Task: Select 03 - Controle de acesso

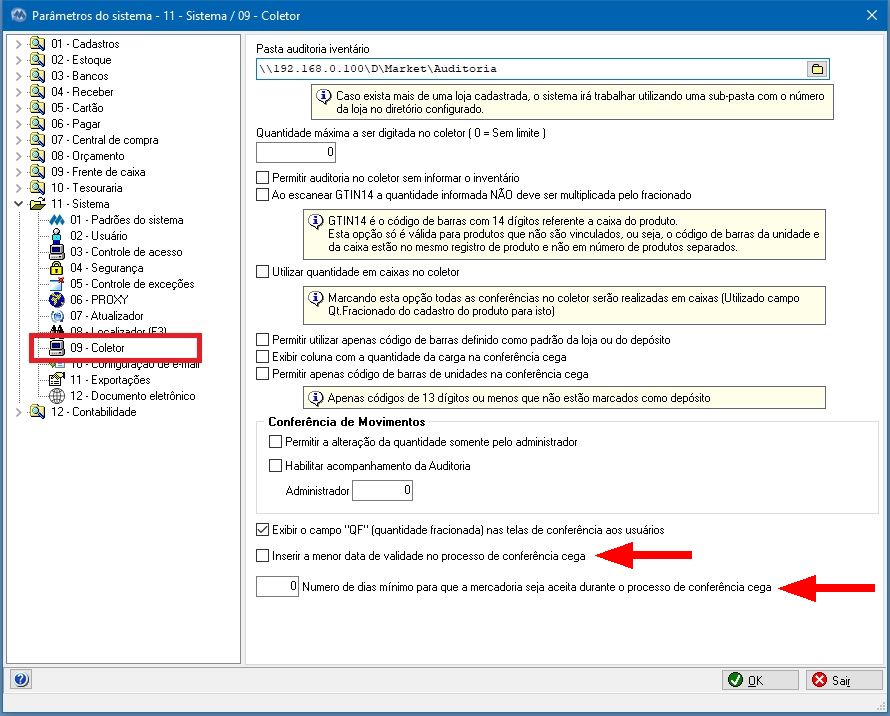Action: pyautogui.click(x=126, y=252)
